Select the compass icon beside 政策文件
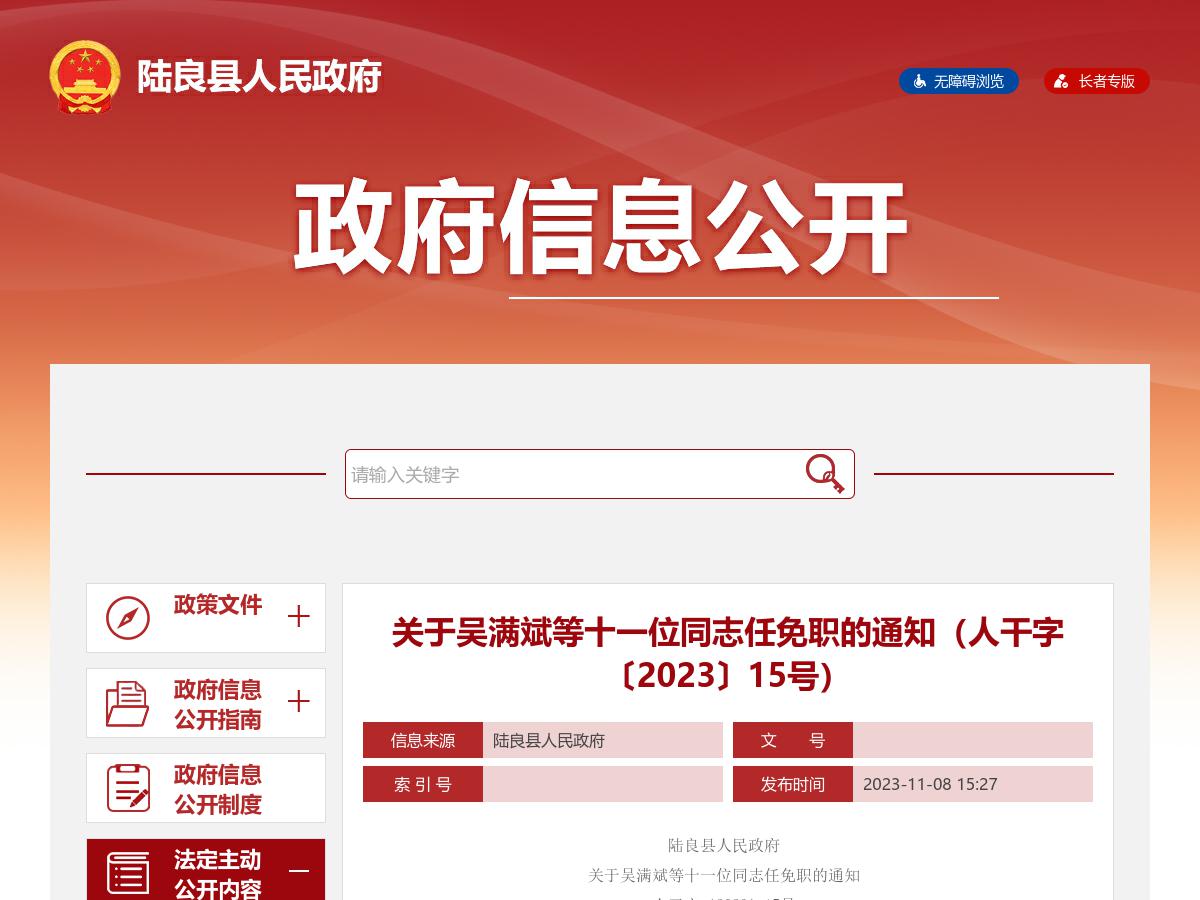The height and width of the screenshot is (900, 1200). [127, 617]
